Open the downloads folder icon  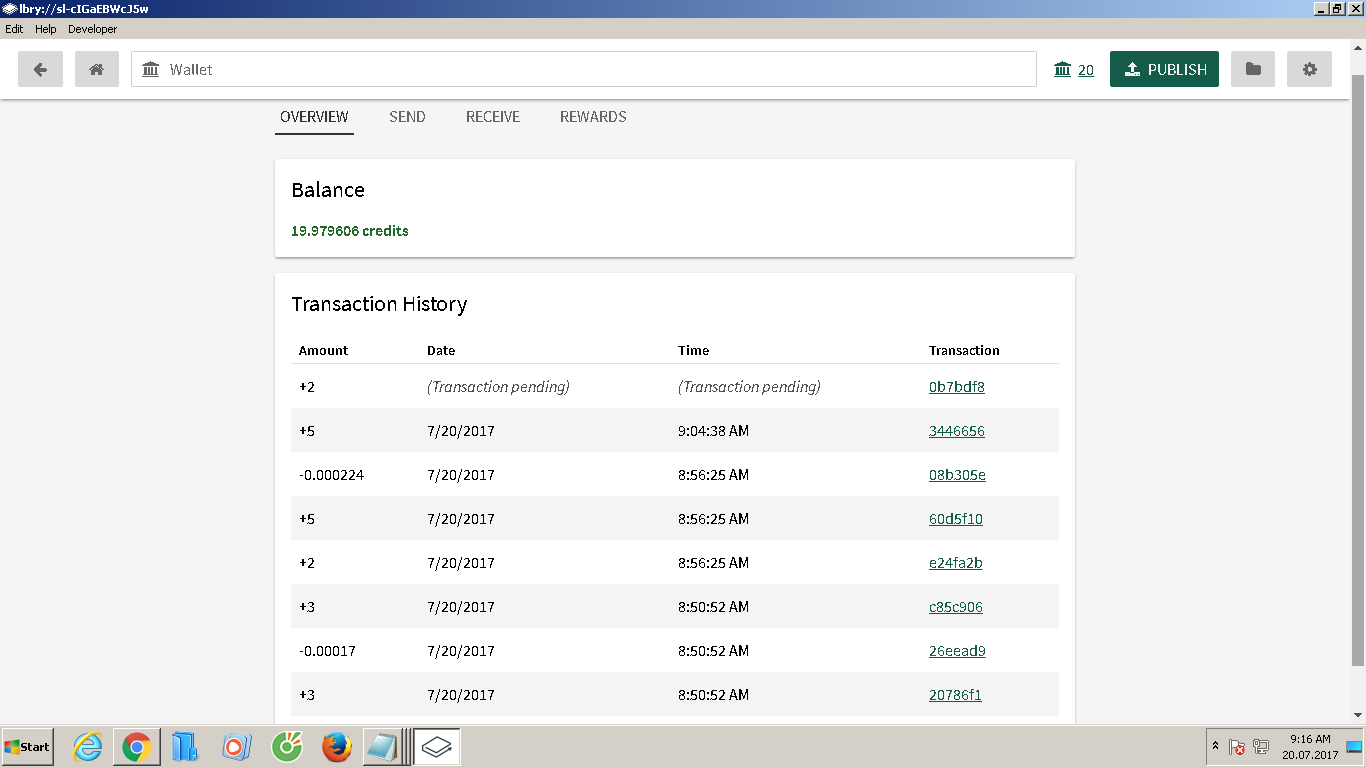coord(1252,69)
